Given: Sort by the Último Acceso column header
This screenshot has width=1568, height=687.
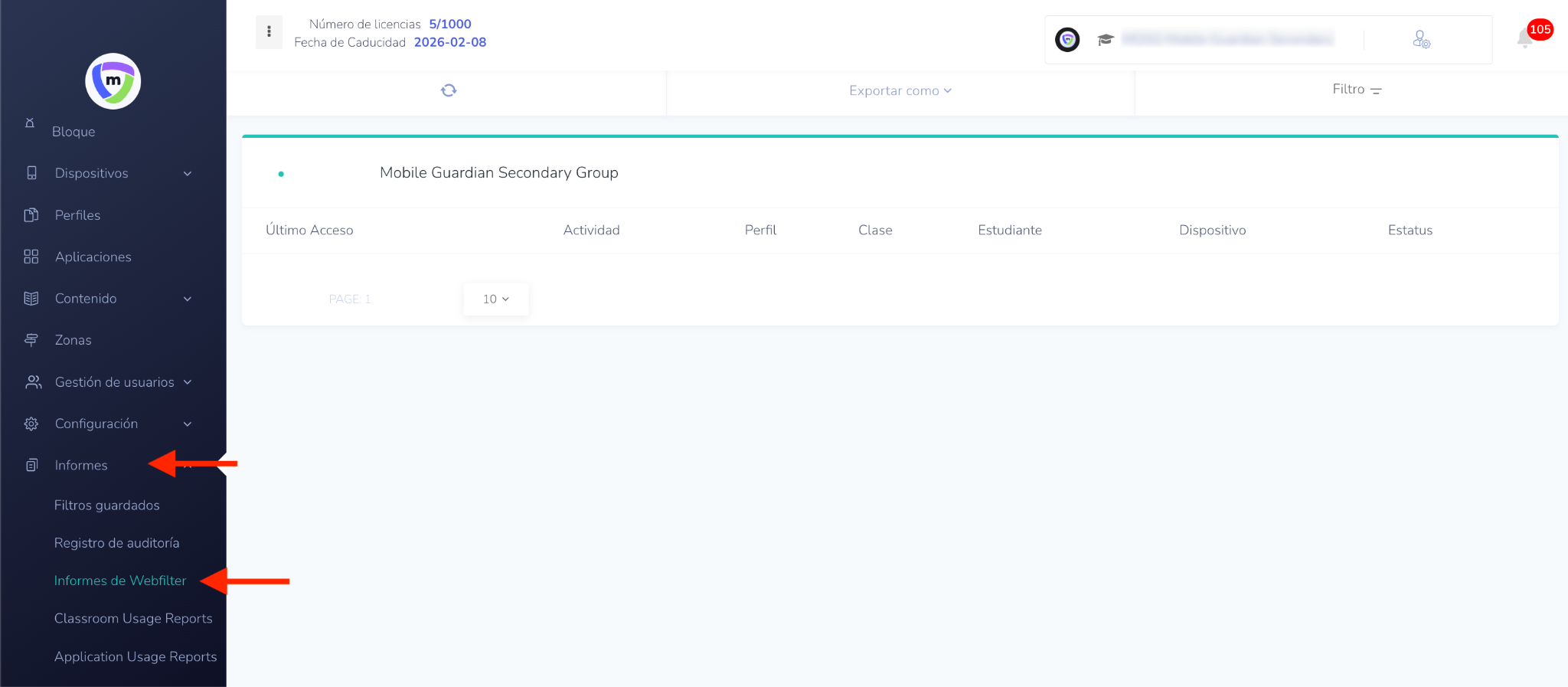Looking at the screenshot, I should click(x=309, y=231).
